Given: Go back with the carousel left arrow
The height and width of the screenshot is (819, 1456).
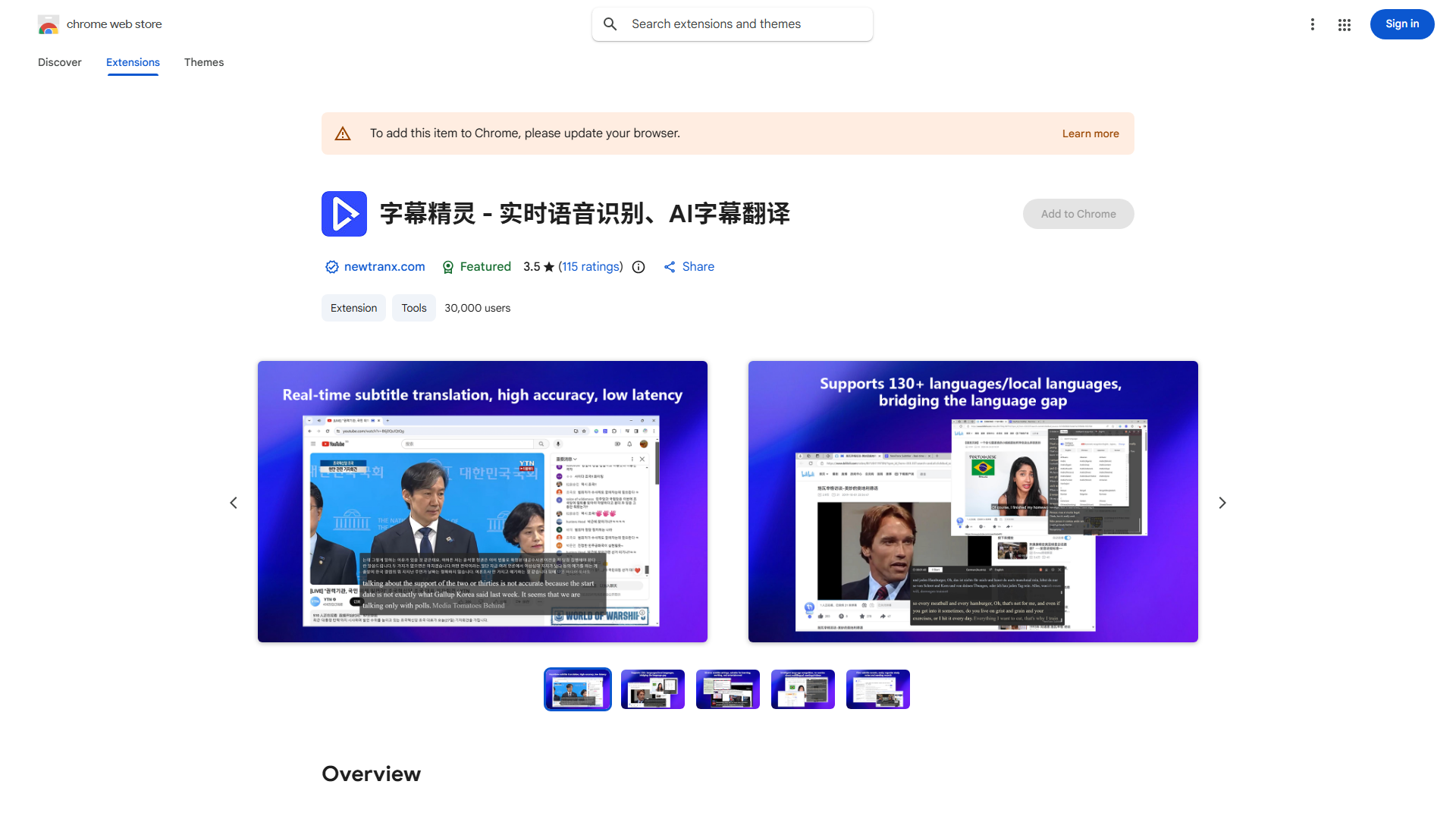Looking at the screenshot, I should 234,502.
